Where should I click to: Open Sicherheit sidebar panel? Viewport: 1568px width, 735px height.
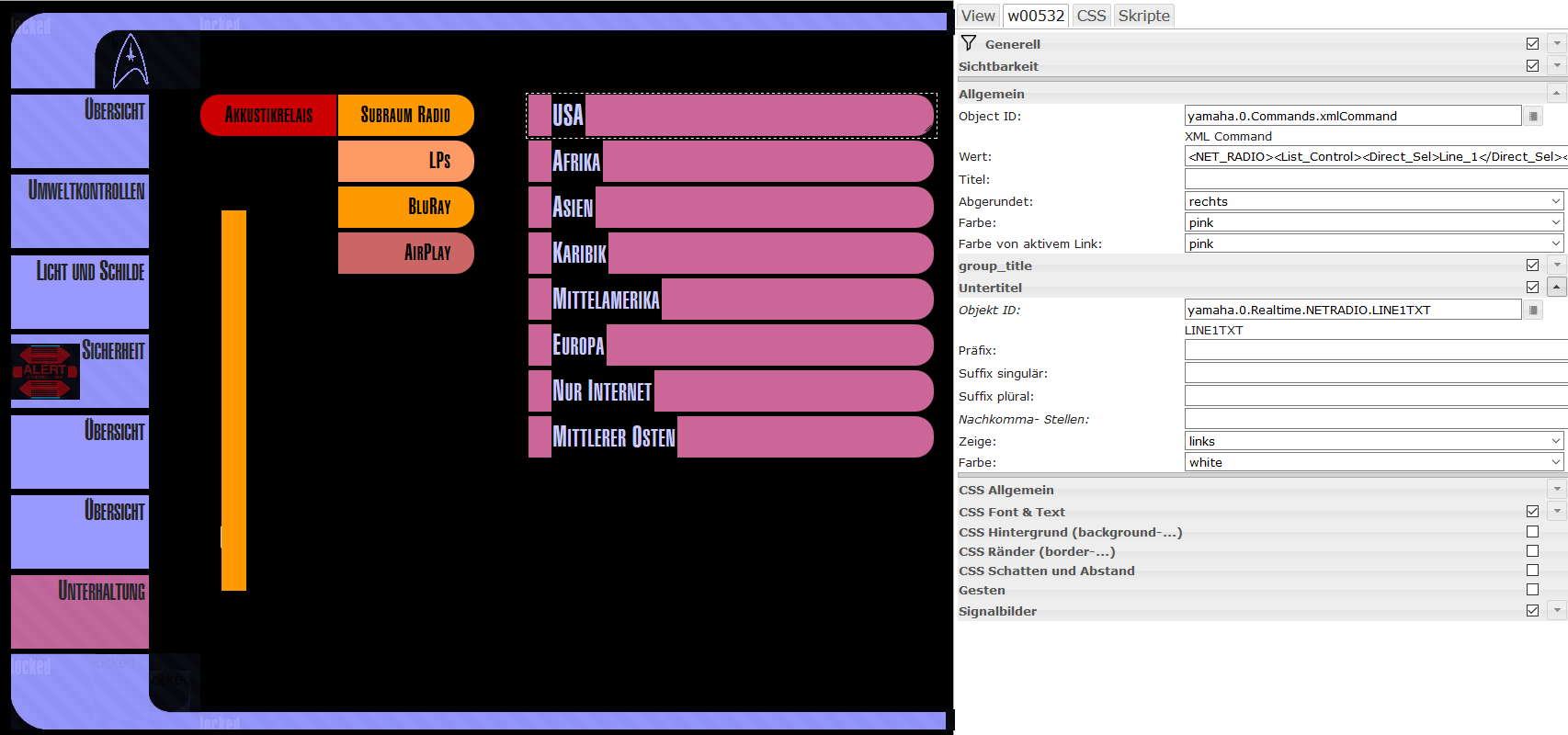coord(80,371)
